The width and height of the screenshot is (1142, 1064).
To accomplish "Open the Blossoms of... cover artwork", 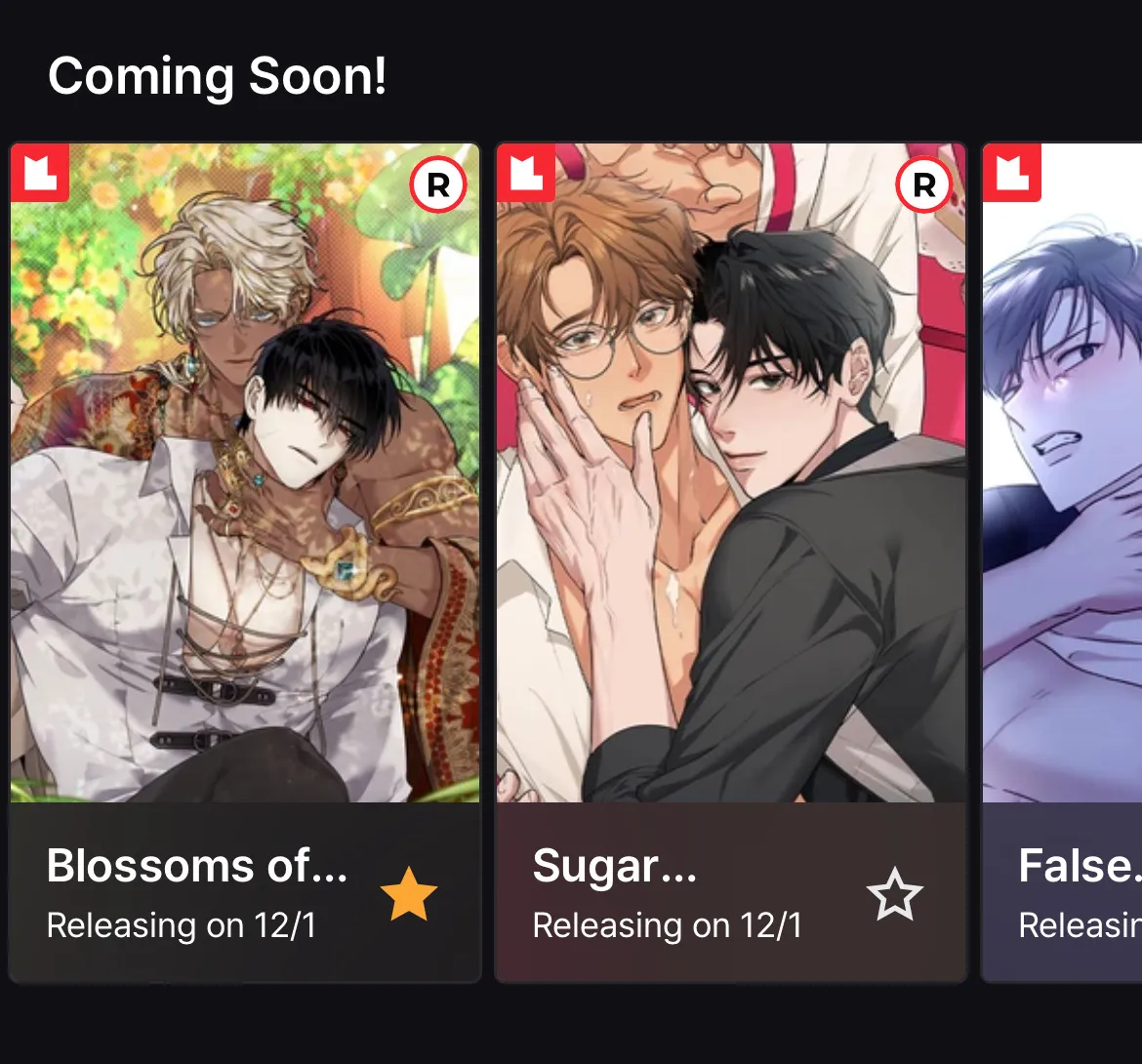I will pos(245,472).
